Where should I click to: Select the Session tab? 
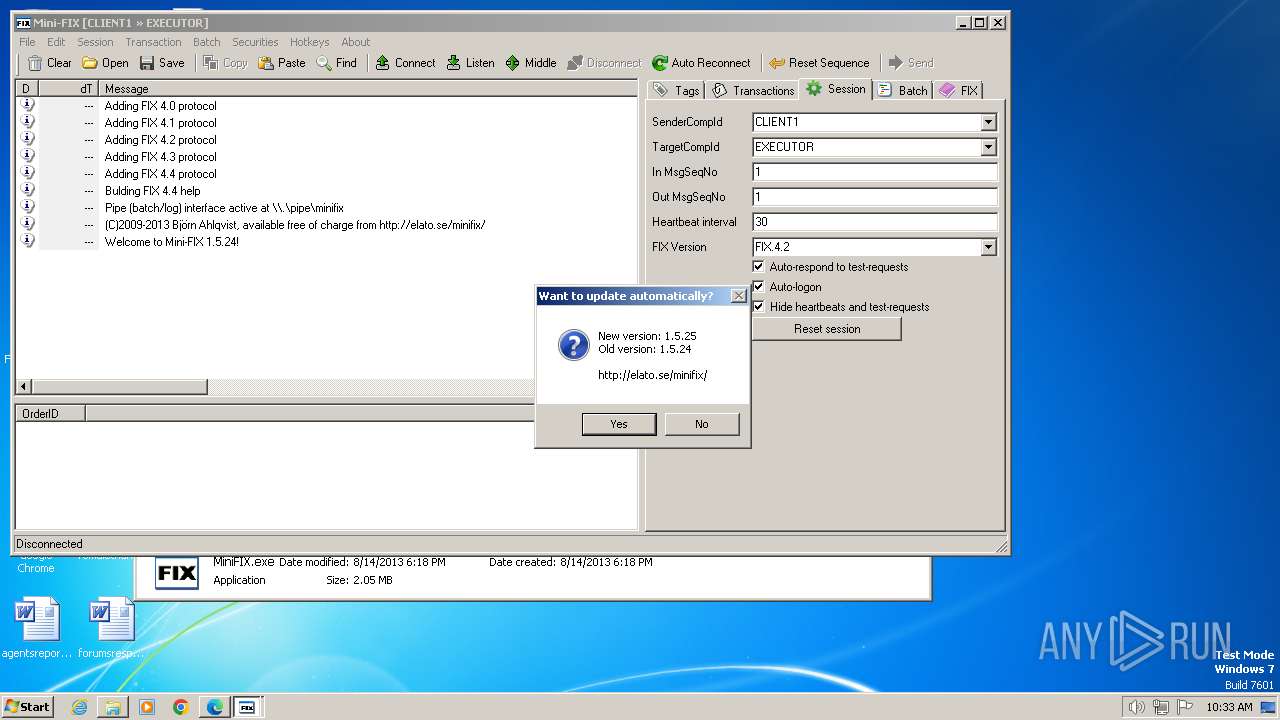(x=836, y=89)
